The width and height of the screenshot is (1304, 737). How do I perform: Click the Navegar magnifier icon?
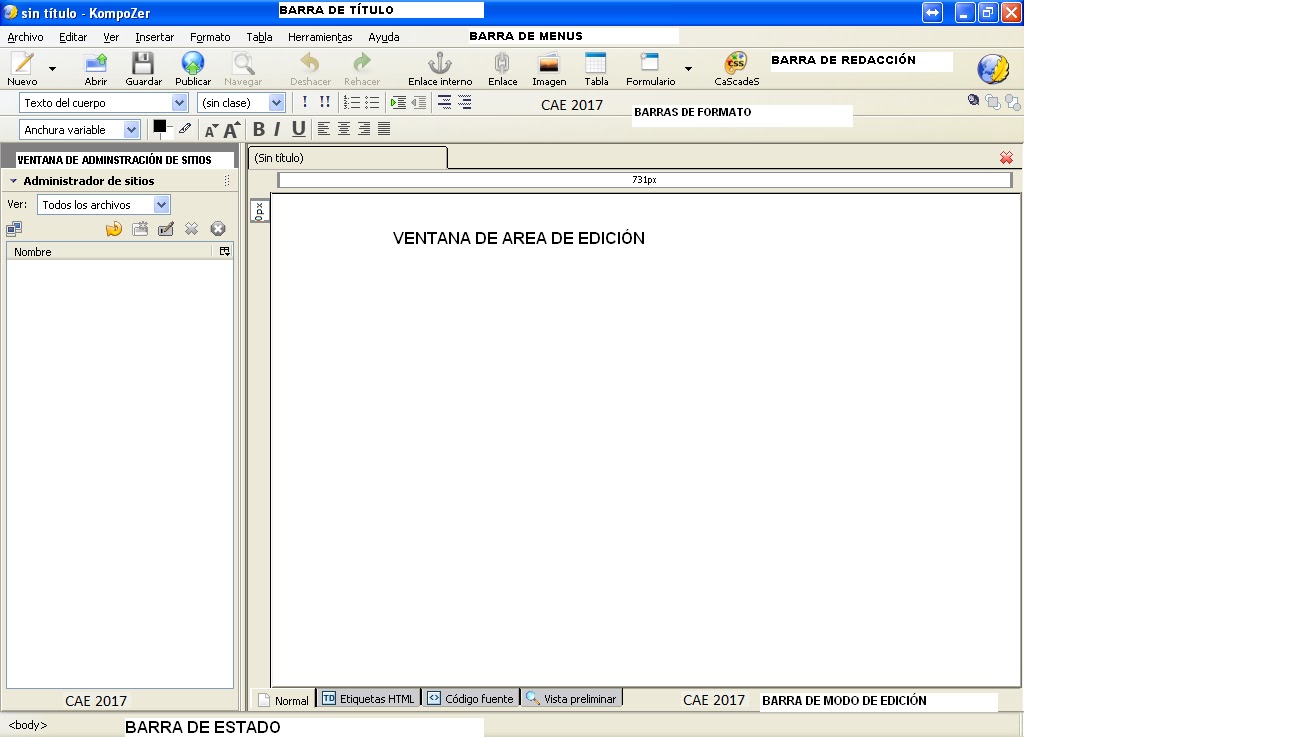243,64
